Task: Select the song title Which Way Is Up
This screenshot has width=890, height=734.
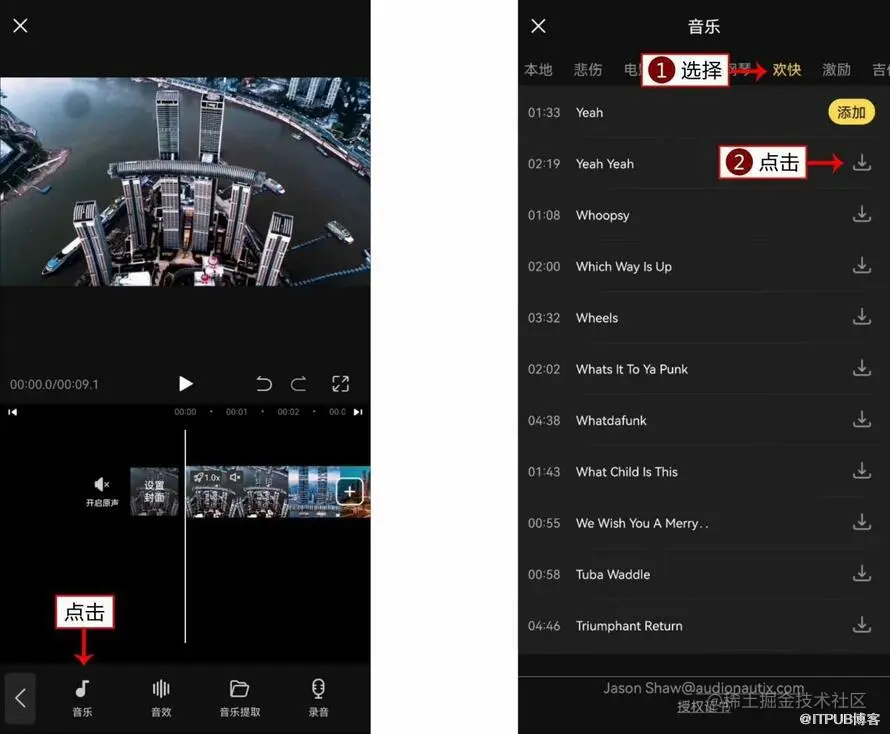Action: pos(624,267)
